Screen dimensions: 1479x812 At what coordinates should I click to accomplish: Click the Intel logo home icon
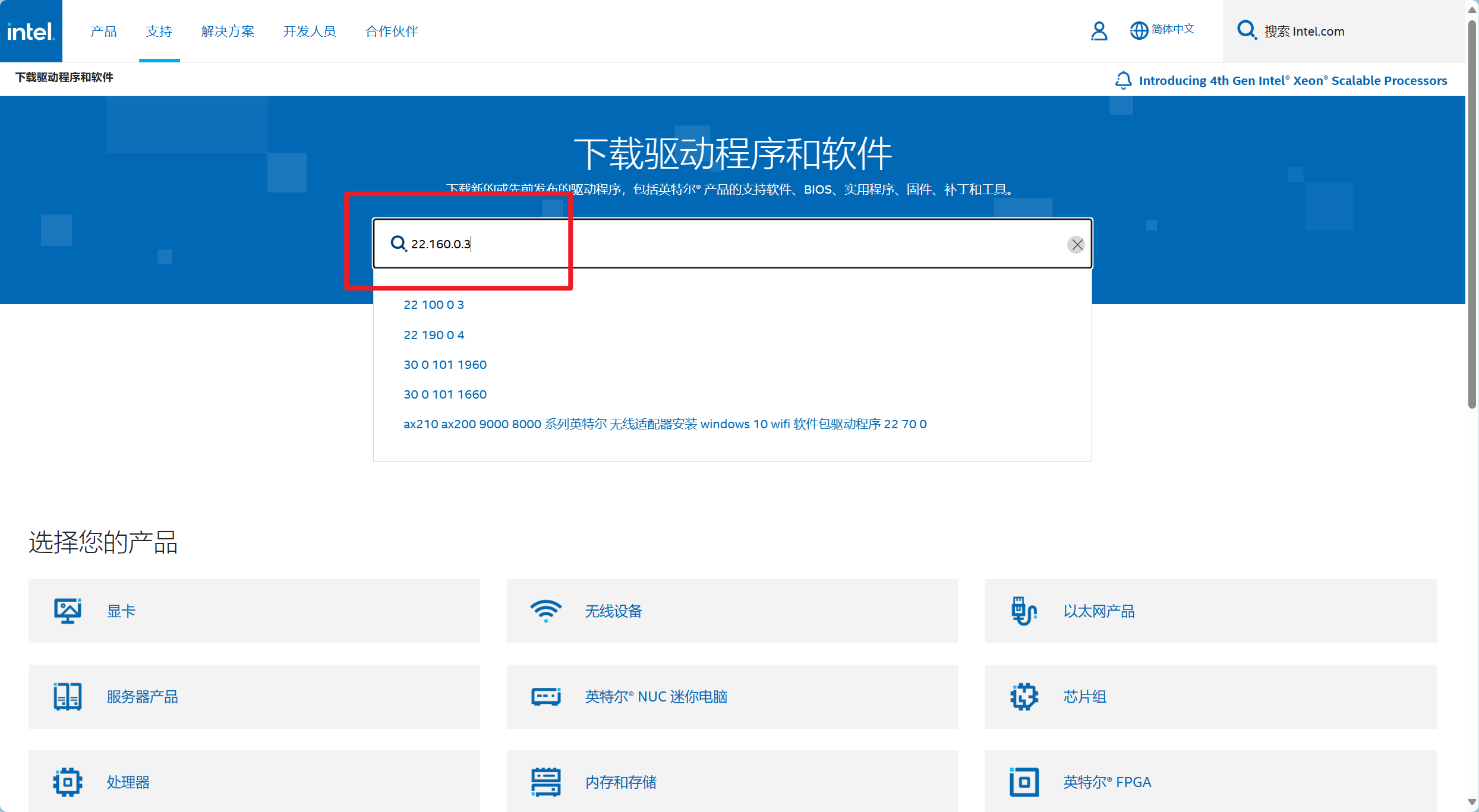(31, 31)
